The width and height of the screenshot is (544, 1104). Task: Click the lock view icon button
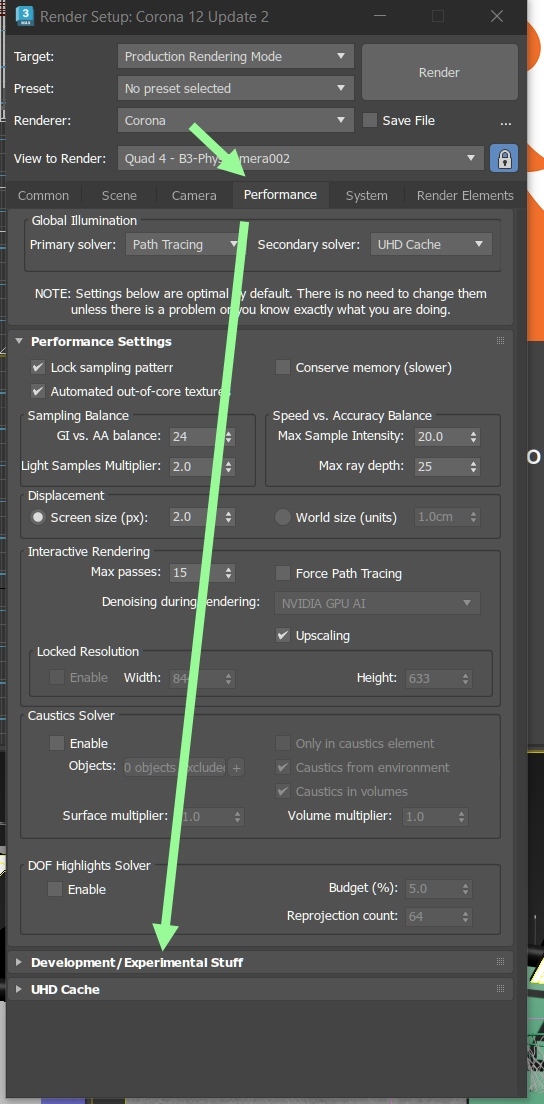504,158
